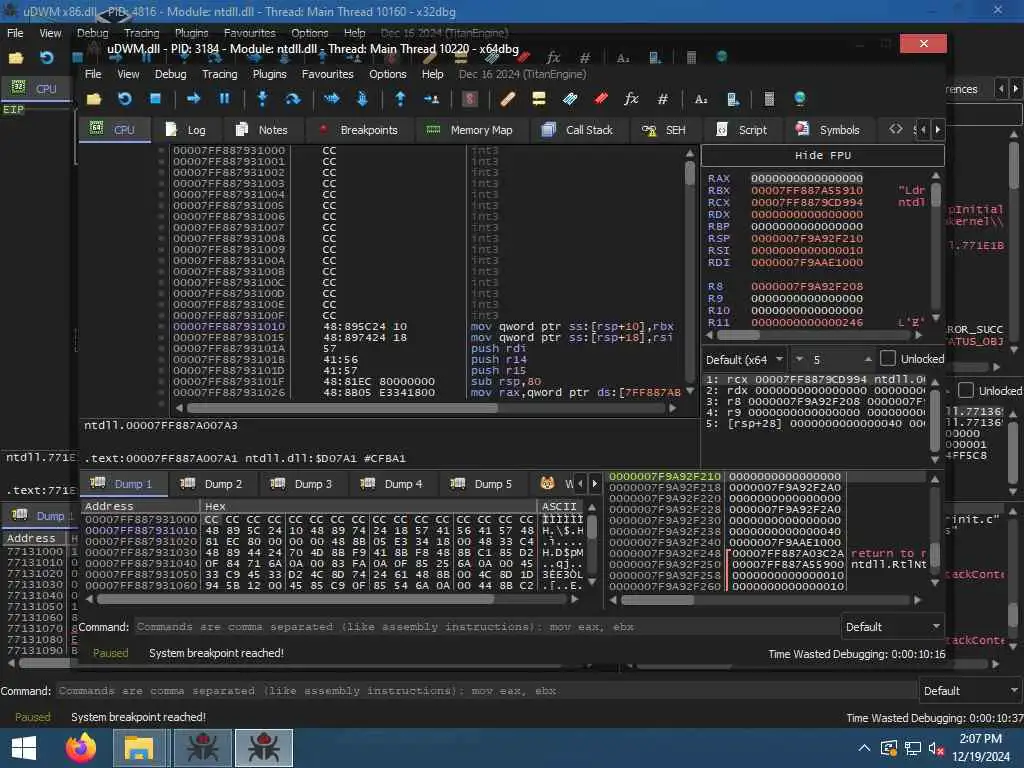Open Default dropdown in x32dbg command bar
Viewport: 1024px width, 768px height.
(970, 691)
